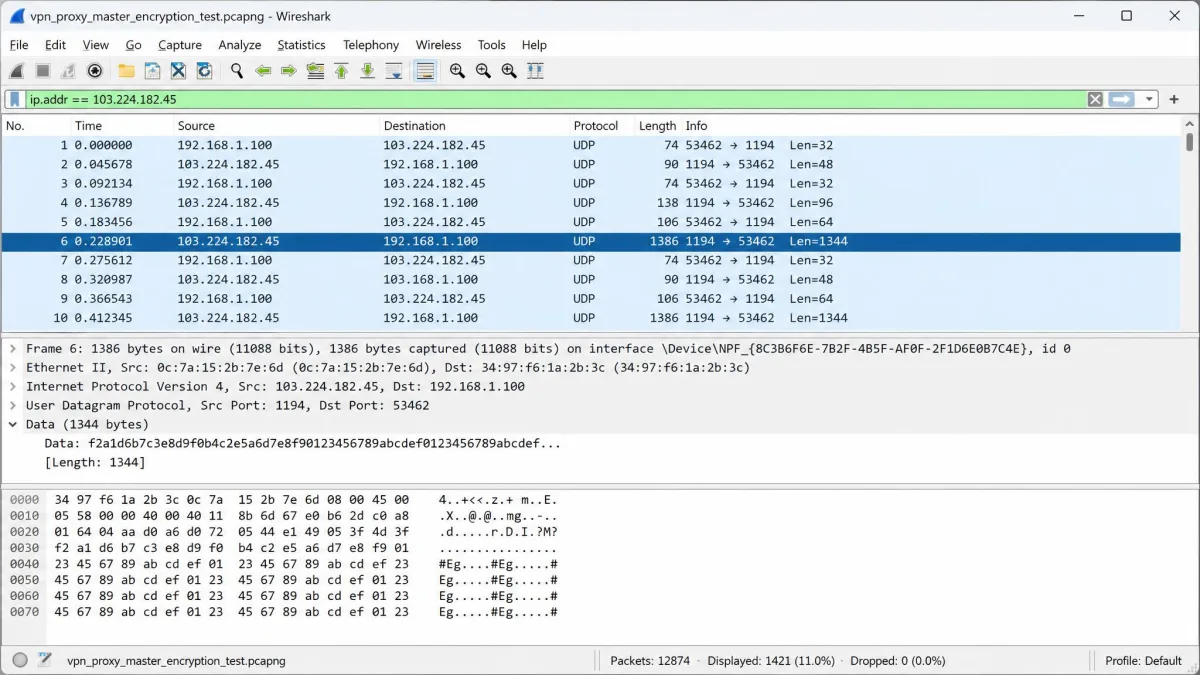The height and width of the screenshot is (675, 1200).
Task: Start capturing packets with shark fin icon
Action: 17,71
